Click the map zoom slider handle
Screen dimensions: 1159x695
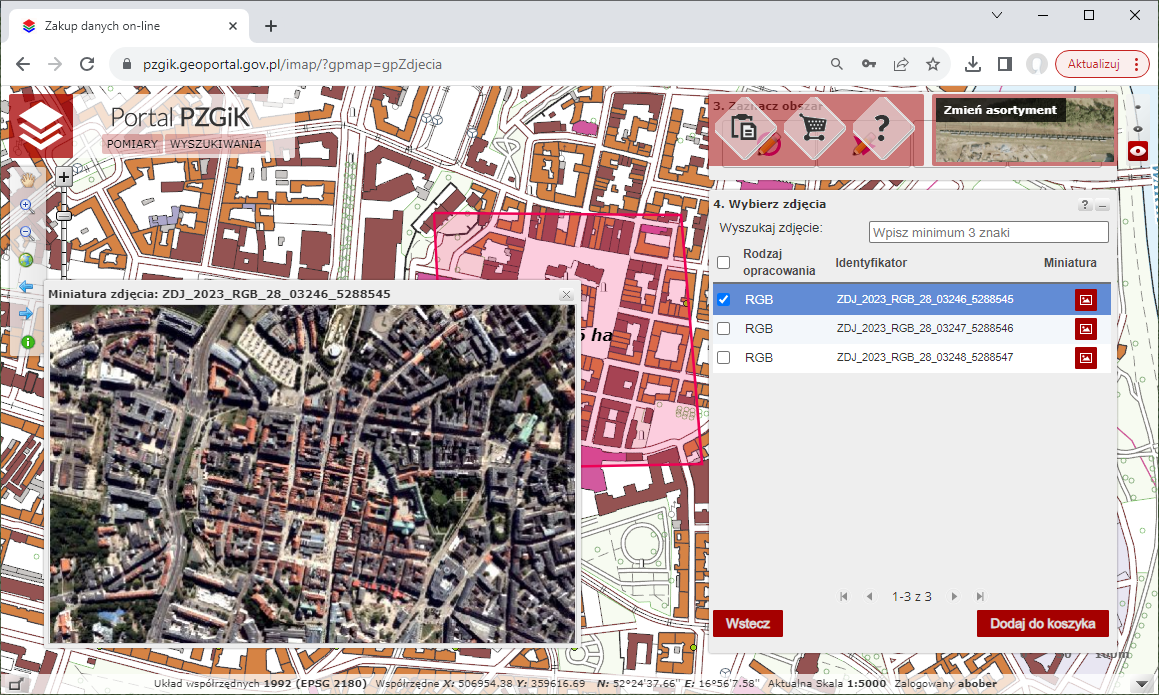click(63, 215)
